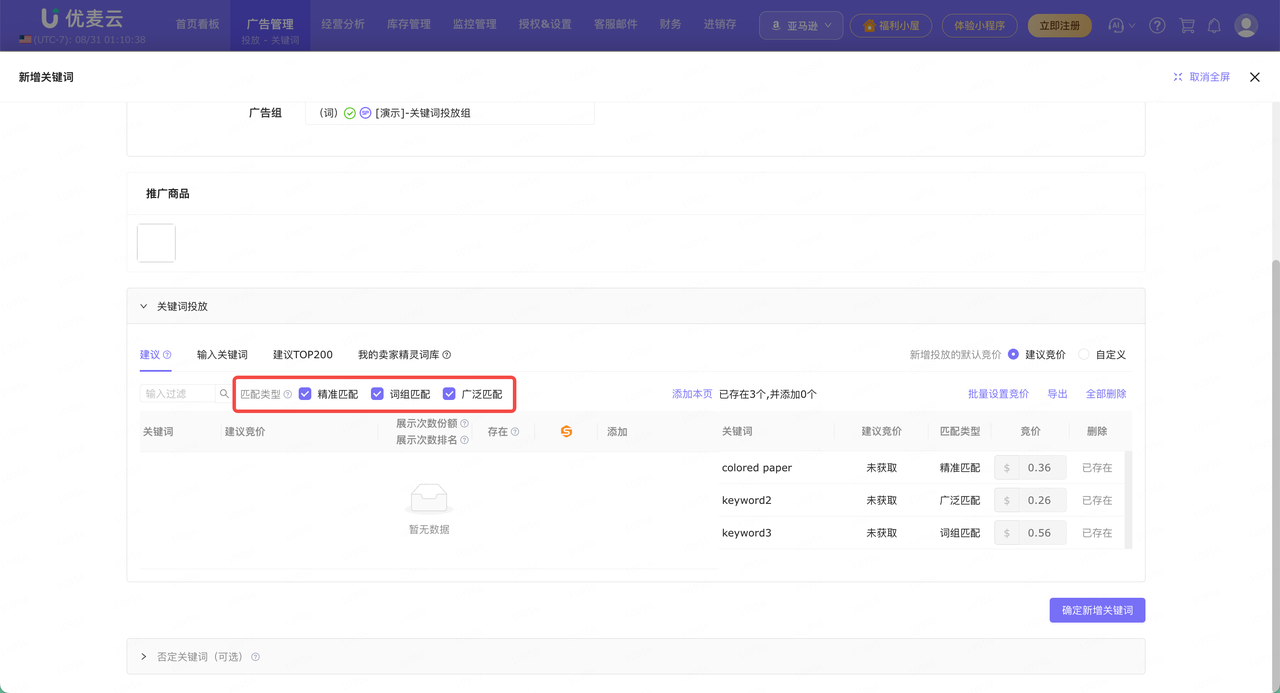The width and height of the screenshot is (1280, 693).
Task: Click help icon beside 存在 column
Action: [515, 432]
